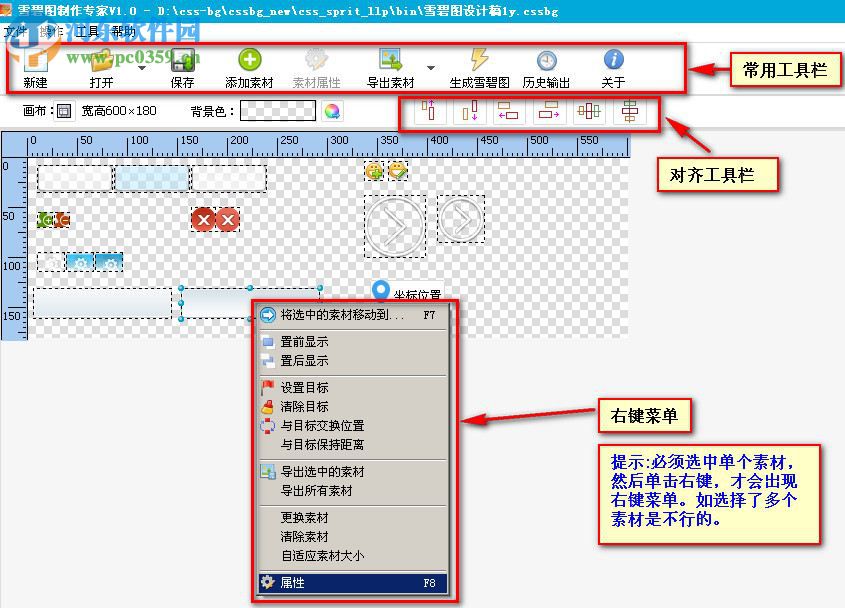This screenshot has height=608, width=845.
Task: Click the 导出素材 (Export Material) icon
Action: [x=388, y=60]
